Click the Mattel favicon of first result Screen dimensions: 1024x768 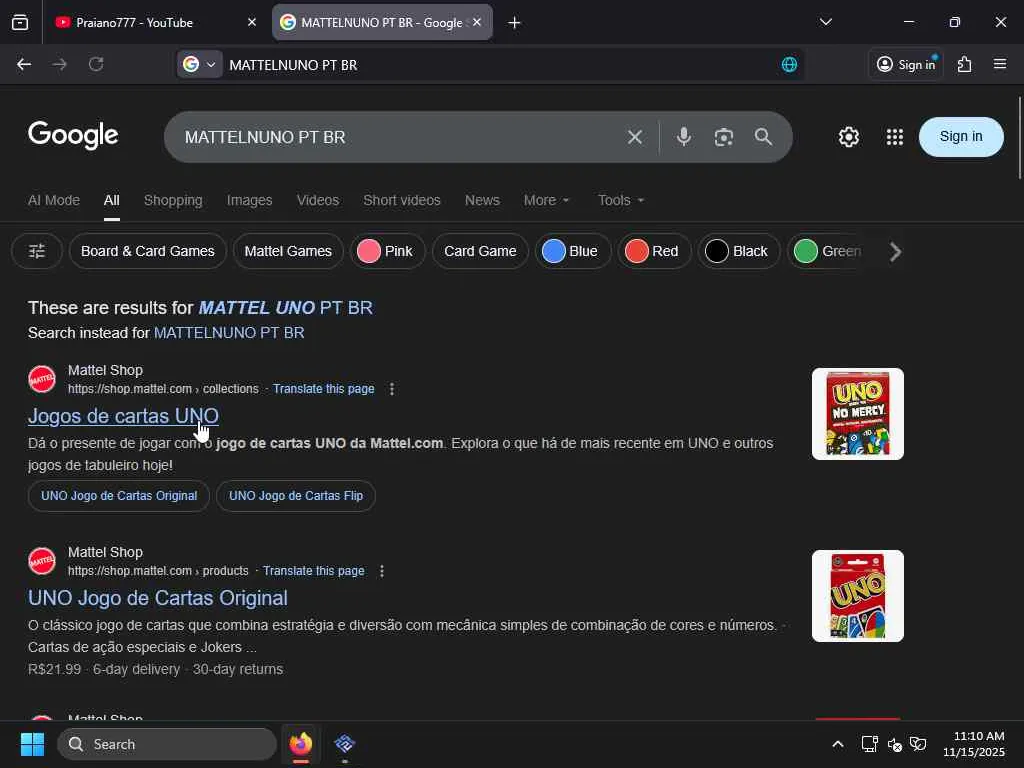click(42, 379)
